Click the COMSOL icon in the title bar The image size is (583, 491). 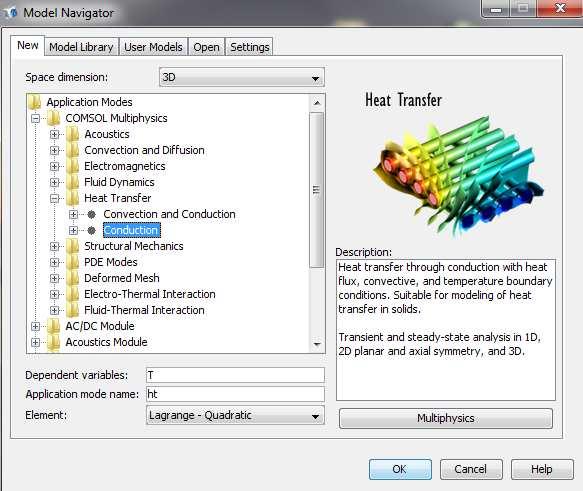pos(11,12)
